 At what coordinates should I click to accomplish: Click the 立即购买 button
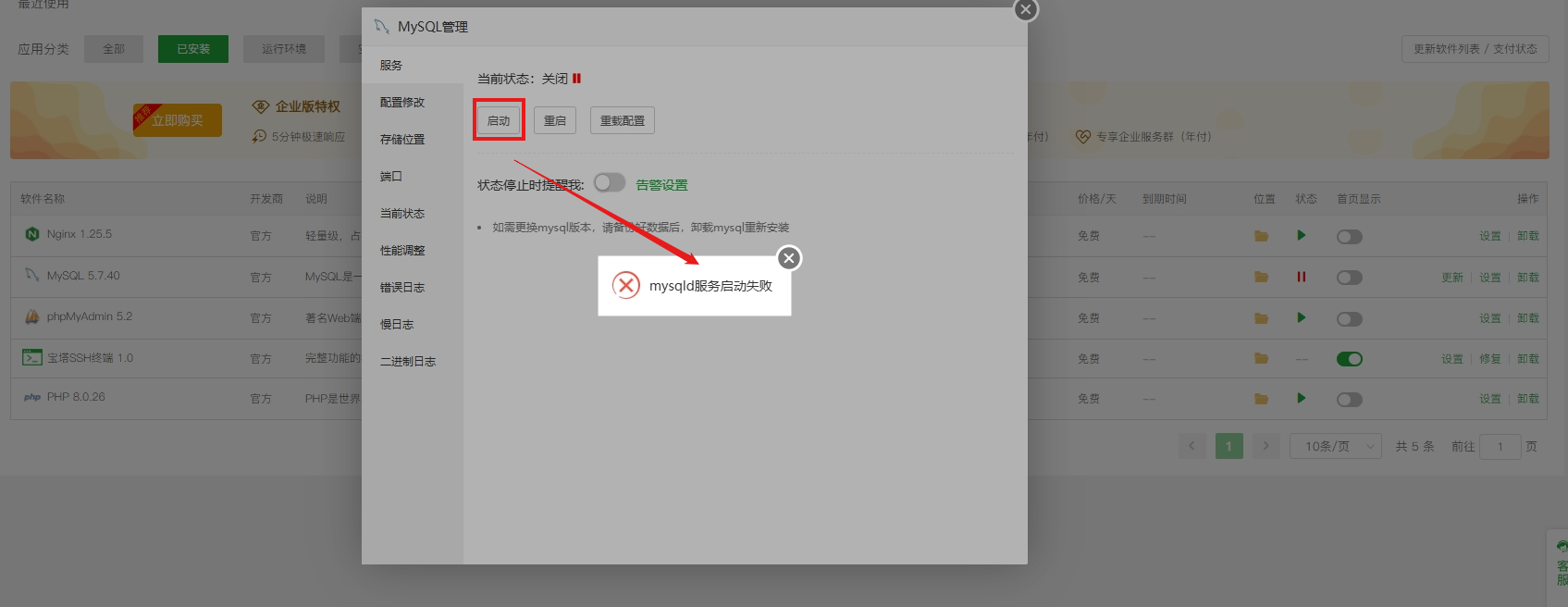point(178,120)
